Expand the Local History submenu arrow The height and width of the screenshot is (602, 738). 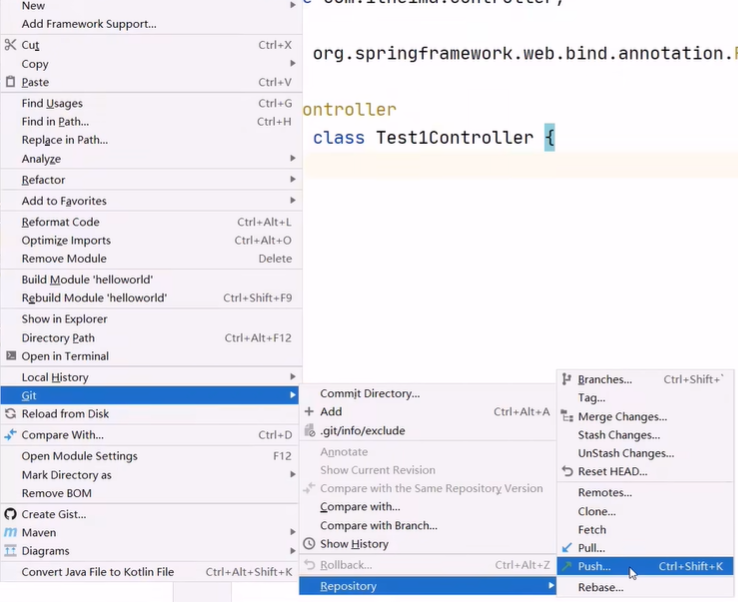tap(293, 377)
